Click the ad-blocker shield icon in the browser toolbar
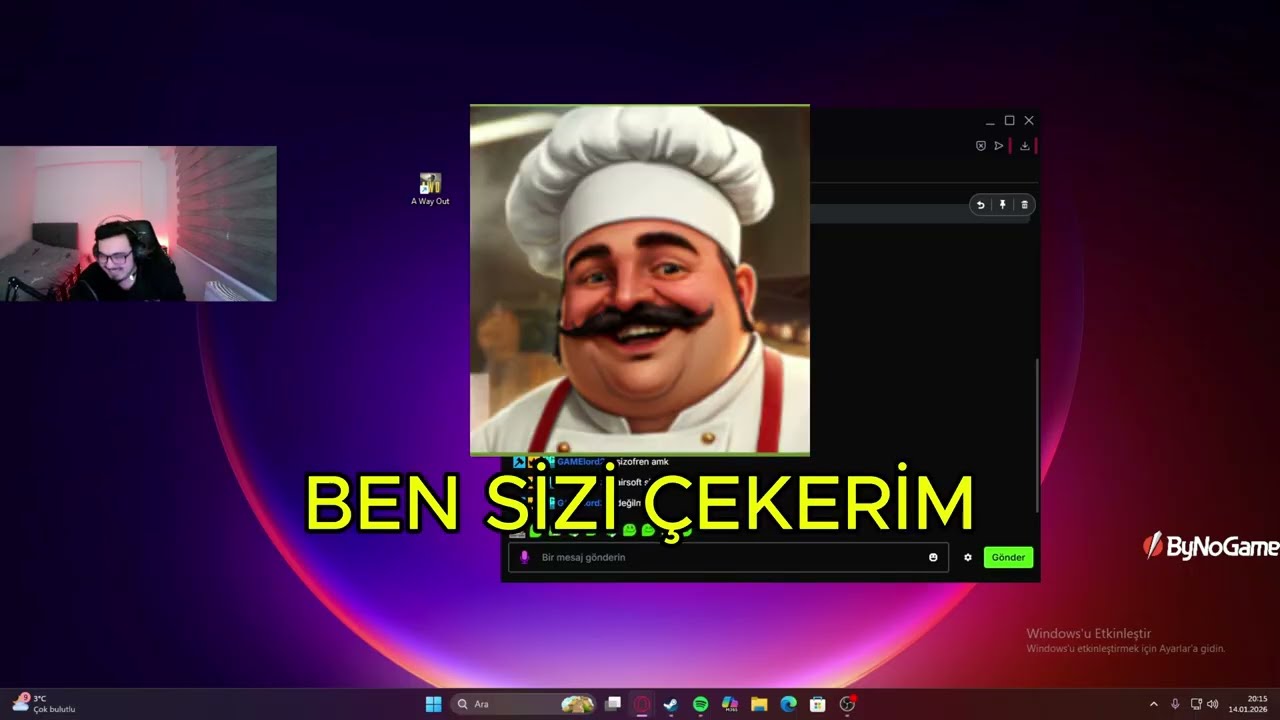This screenshot has height=720, width=1280. click(x=981, y=146)
